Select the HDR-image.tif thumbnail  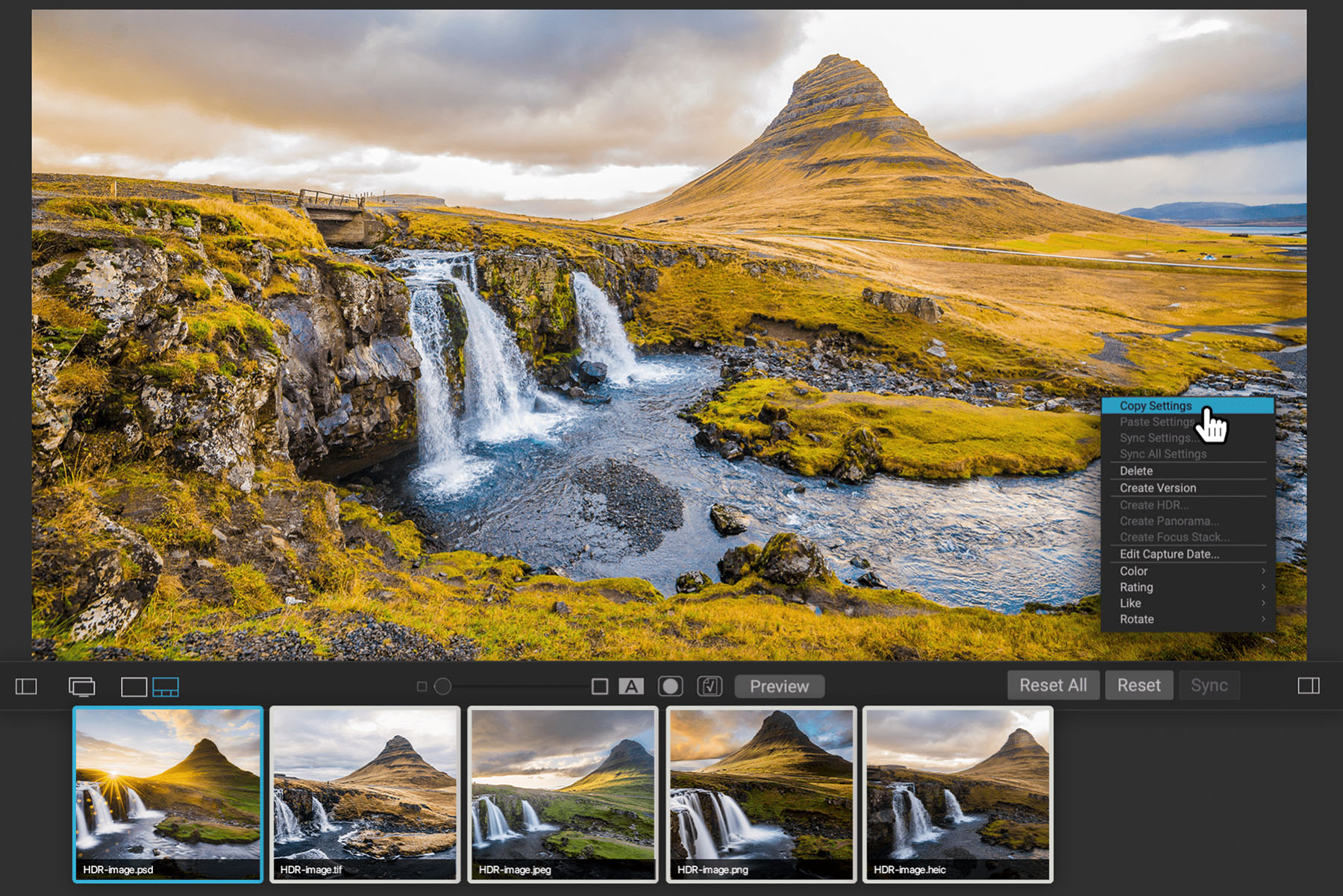[x=365, y=793]
